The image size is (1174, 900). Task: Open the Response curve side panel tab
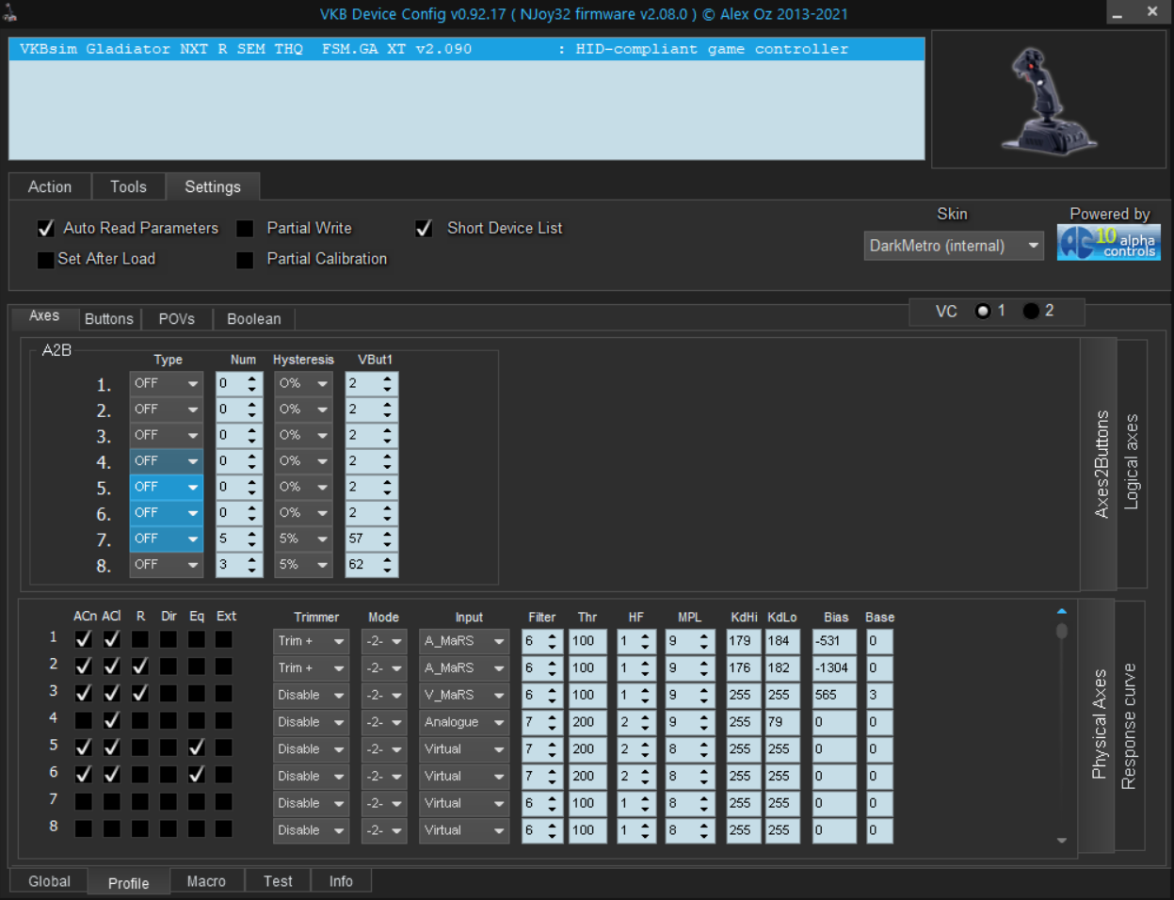1128,725
